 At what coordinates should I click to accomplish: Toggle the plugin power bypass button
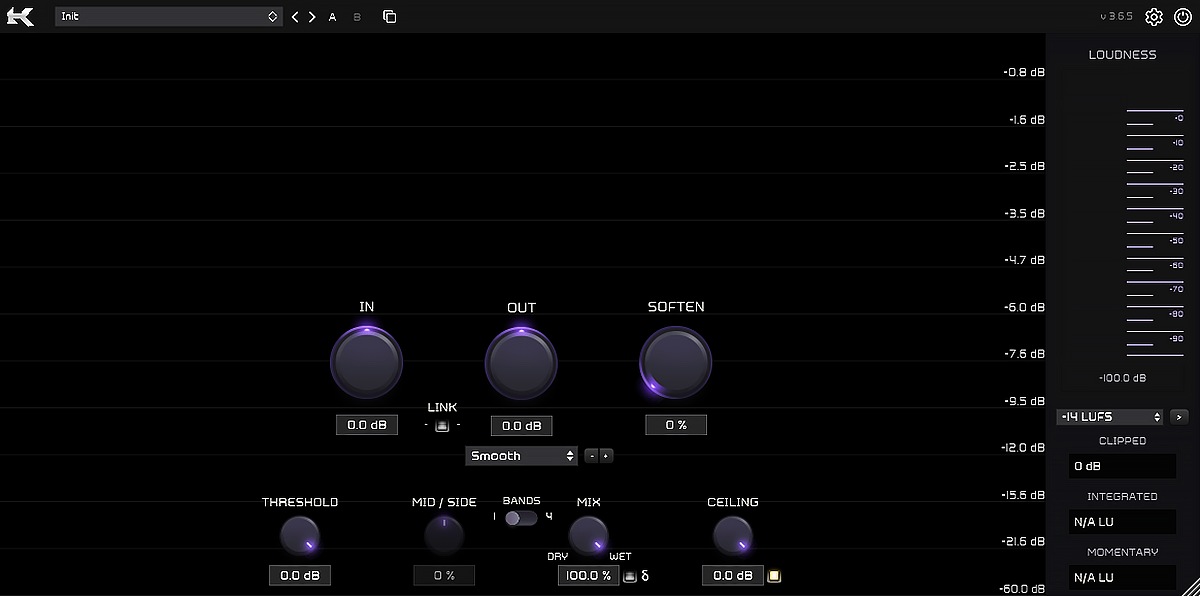[x=1182, y=17]
